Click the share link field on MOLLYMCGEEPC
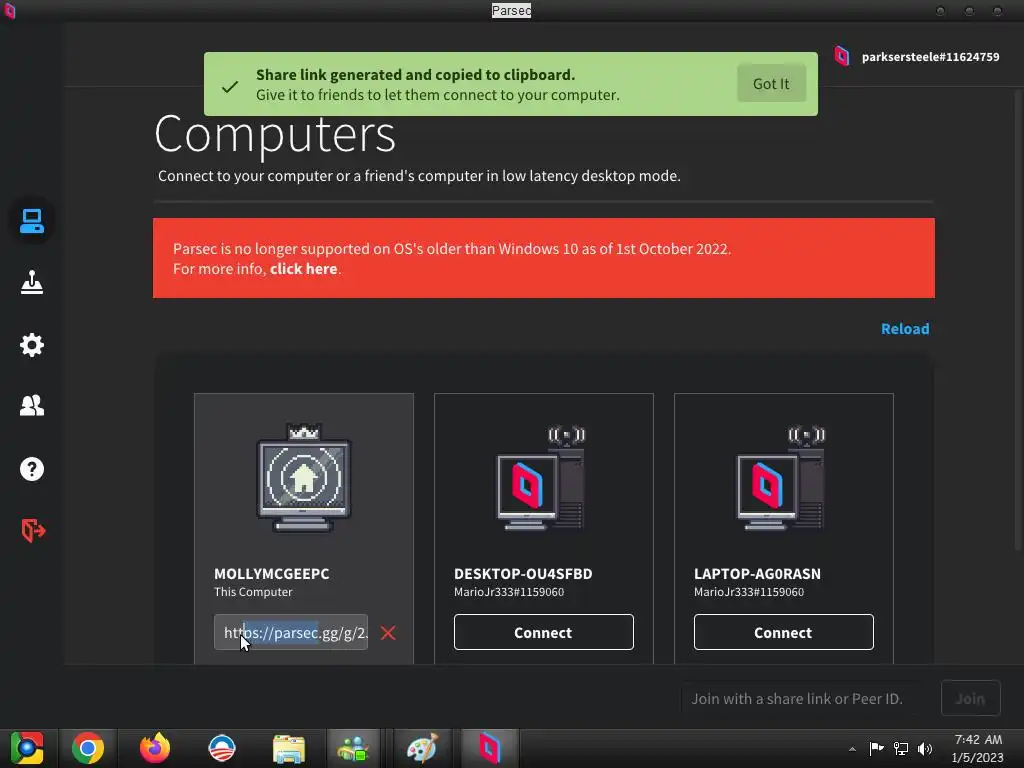The height and width of the screenshot is (768, 1024). [x=291, y=632]
